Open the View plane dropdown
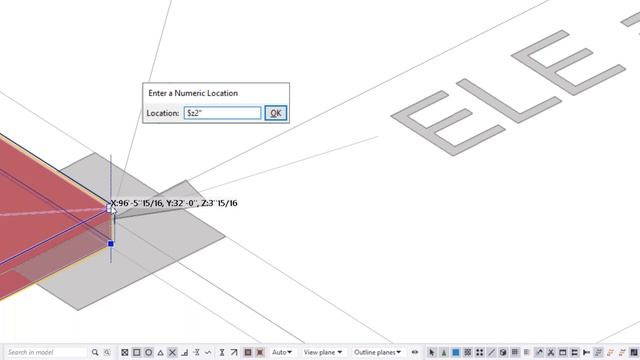The image size is (640, 360). 322,352
